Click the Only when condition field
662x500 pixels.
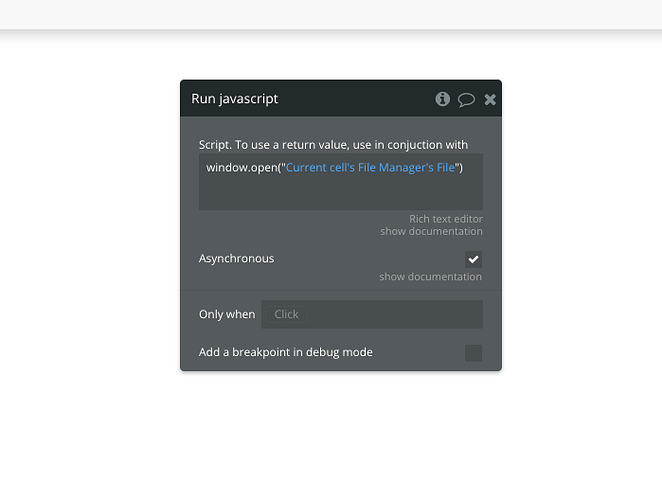click(371, 314)
